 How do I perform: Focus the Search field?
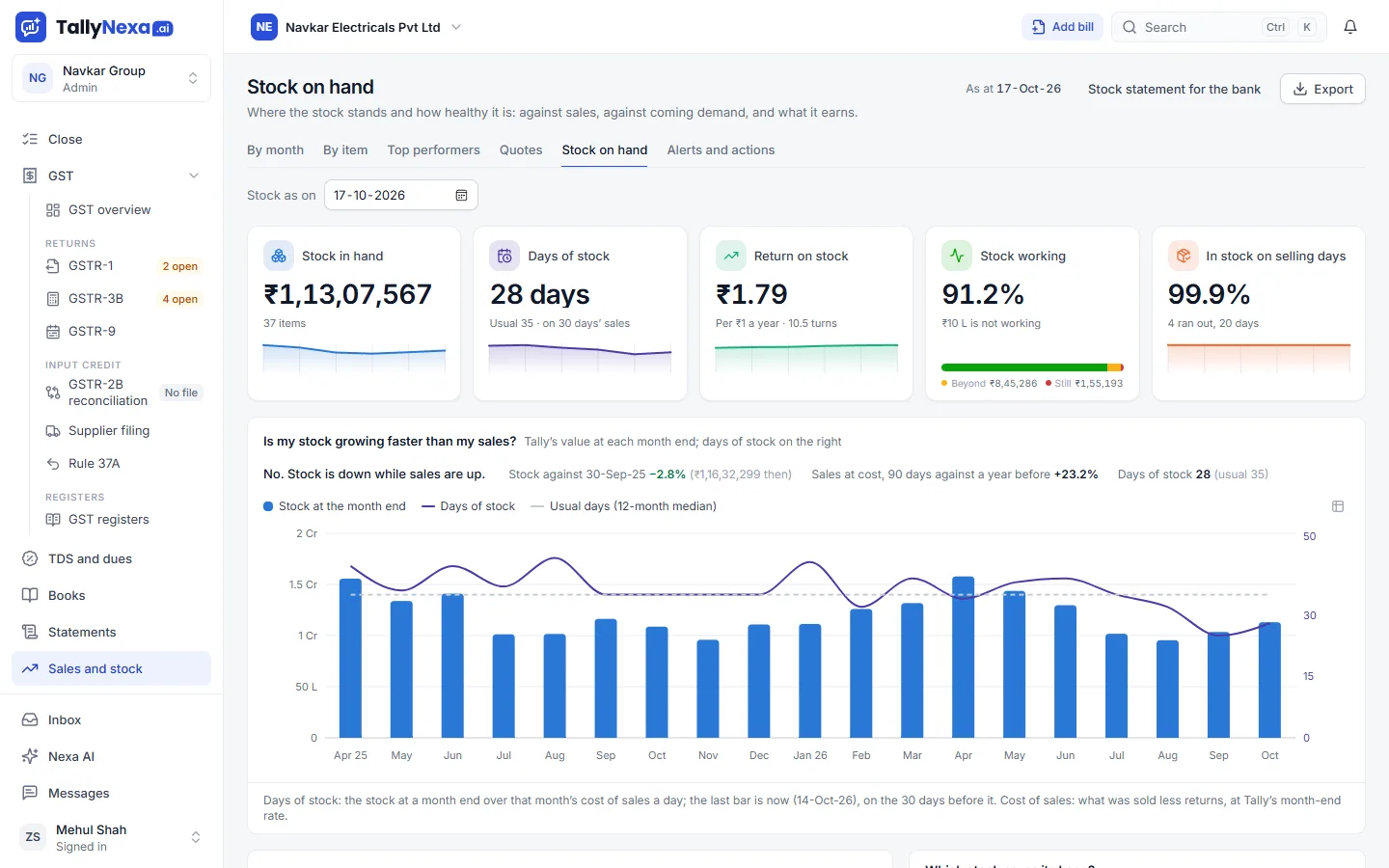1218,27
